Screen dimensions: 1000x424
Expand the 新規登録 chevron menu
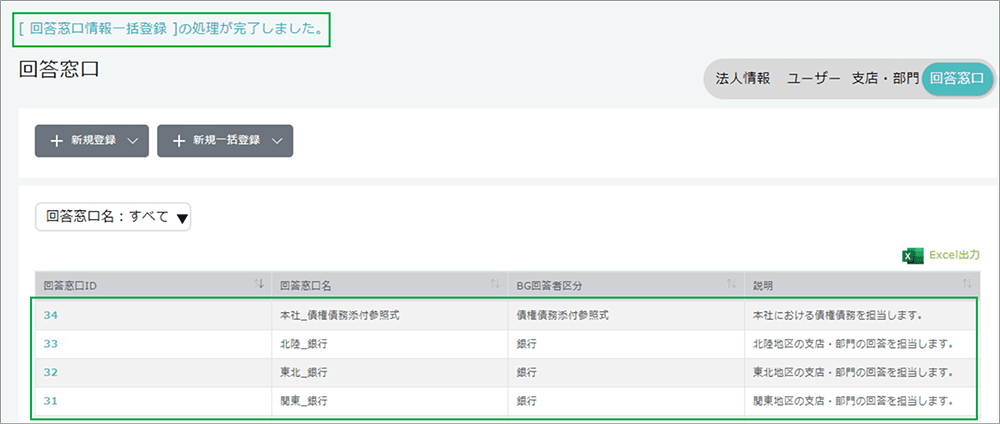pyautogui.click(x=133, y=142)
